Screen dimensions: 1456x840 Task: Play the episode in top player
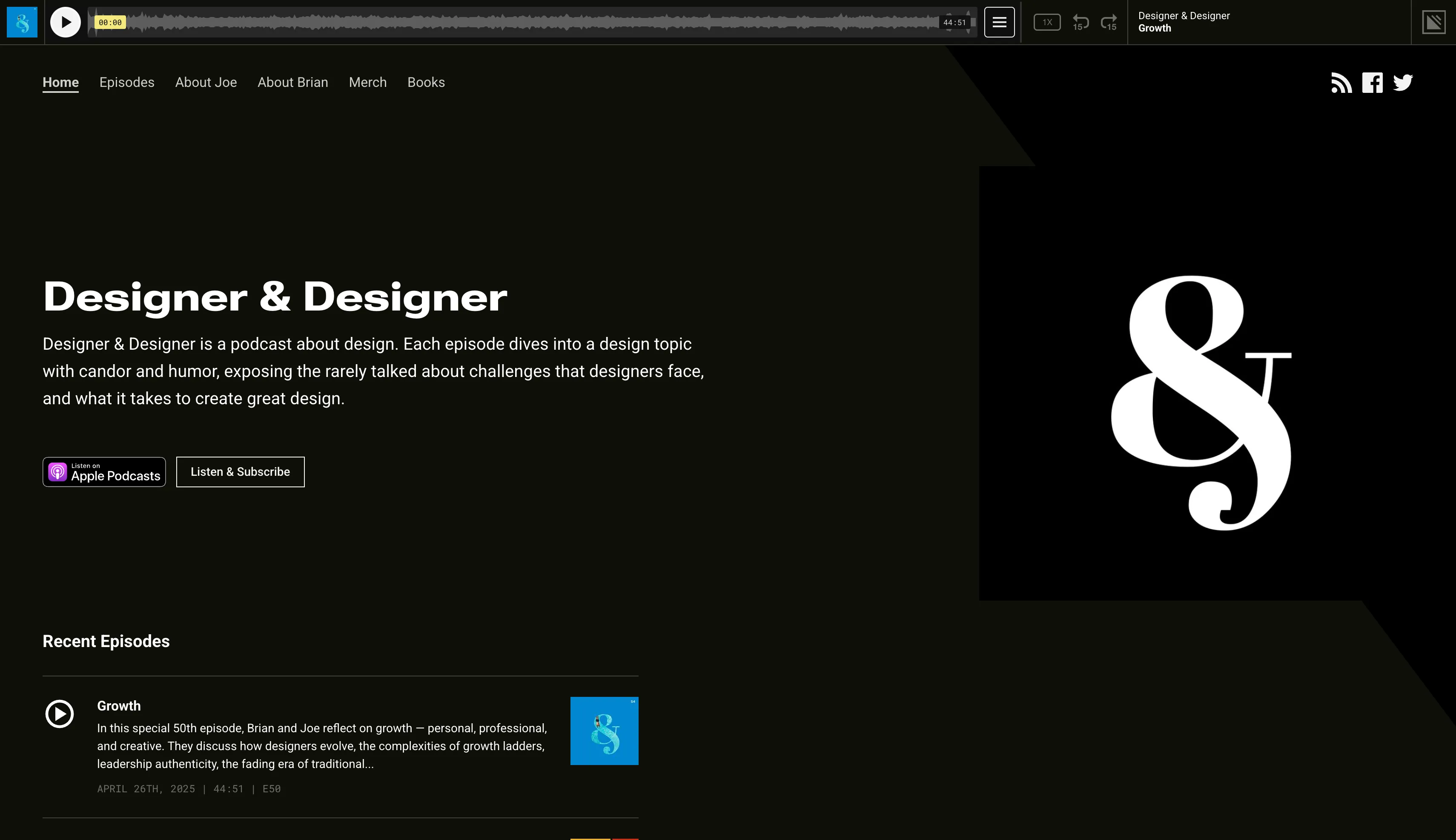pos(65,23)
